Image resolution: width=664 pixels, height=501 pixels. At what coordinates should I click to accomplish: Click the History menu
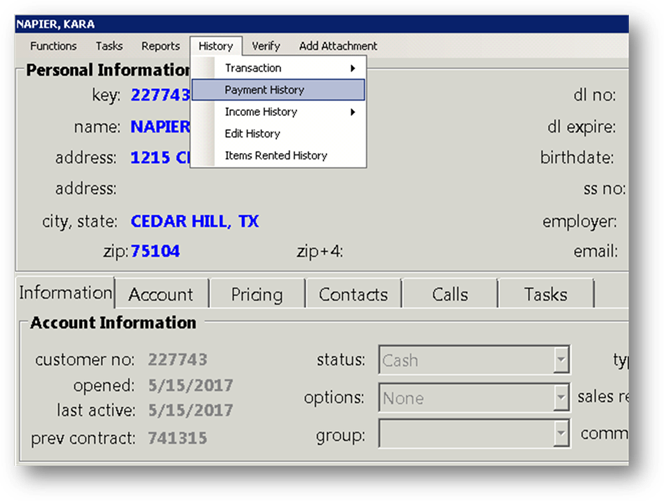point(215,46)
